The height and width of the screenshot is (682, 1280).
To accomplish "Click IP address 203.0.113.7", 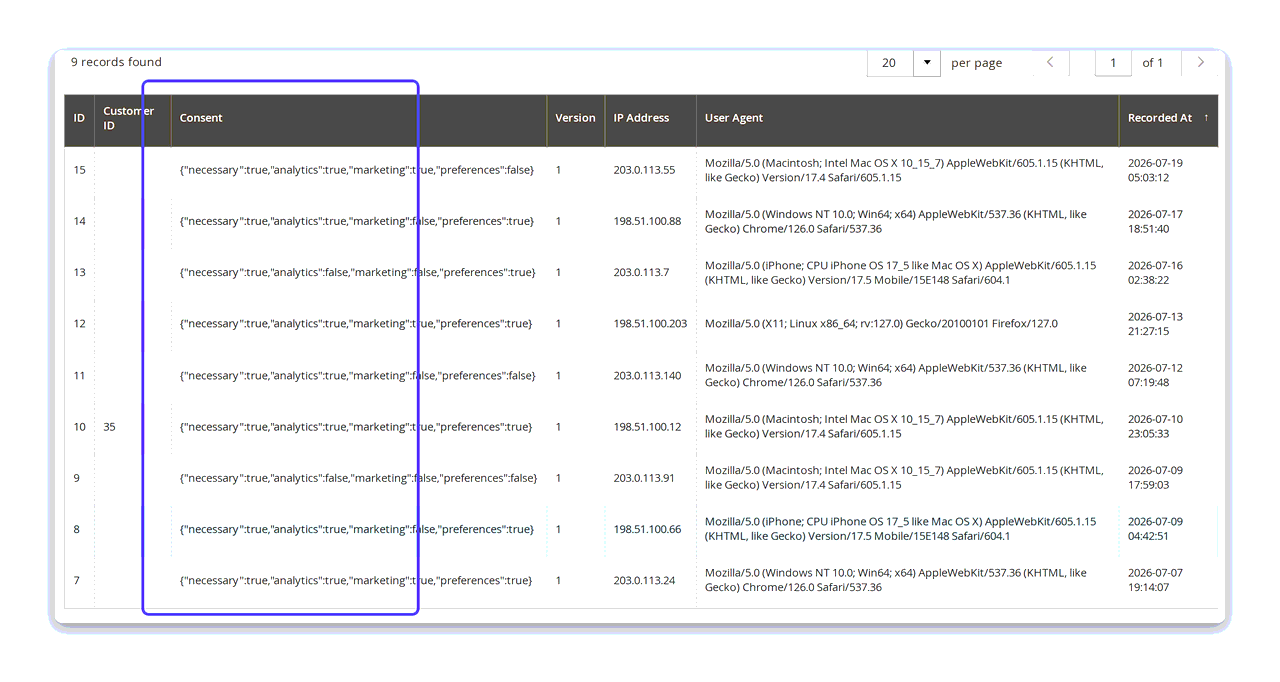I will (x=641, y=272).
